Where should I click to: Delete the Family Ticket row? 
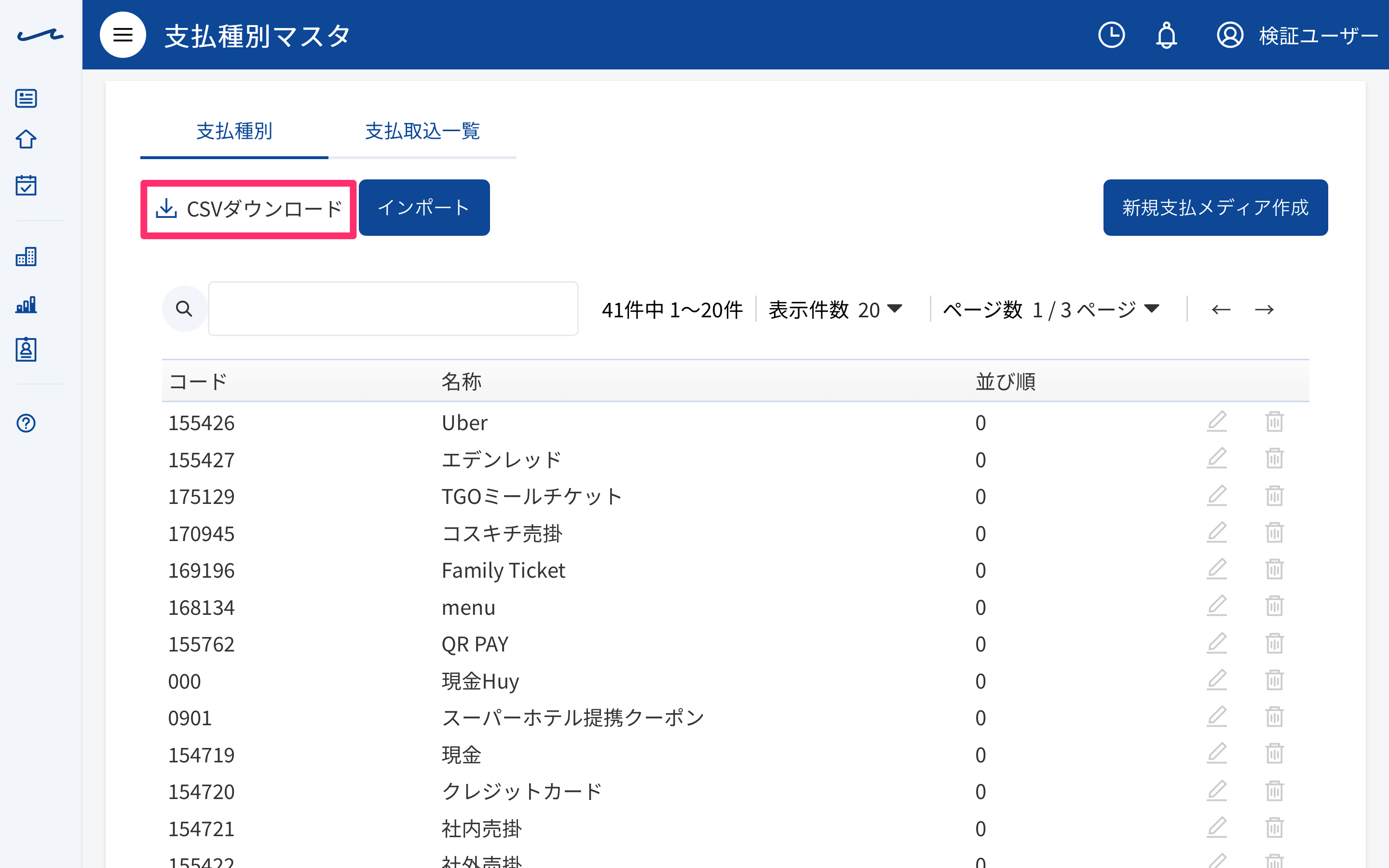[x=1274, y=570]
